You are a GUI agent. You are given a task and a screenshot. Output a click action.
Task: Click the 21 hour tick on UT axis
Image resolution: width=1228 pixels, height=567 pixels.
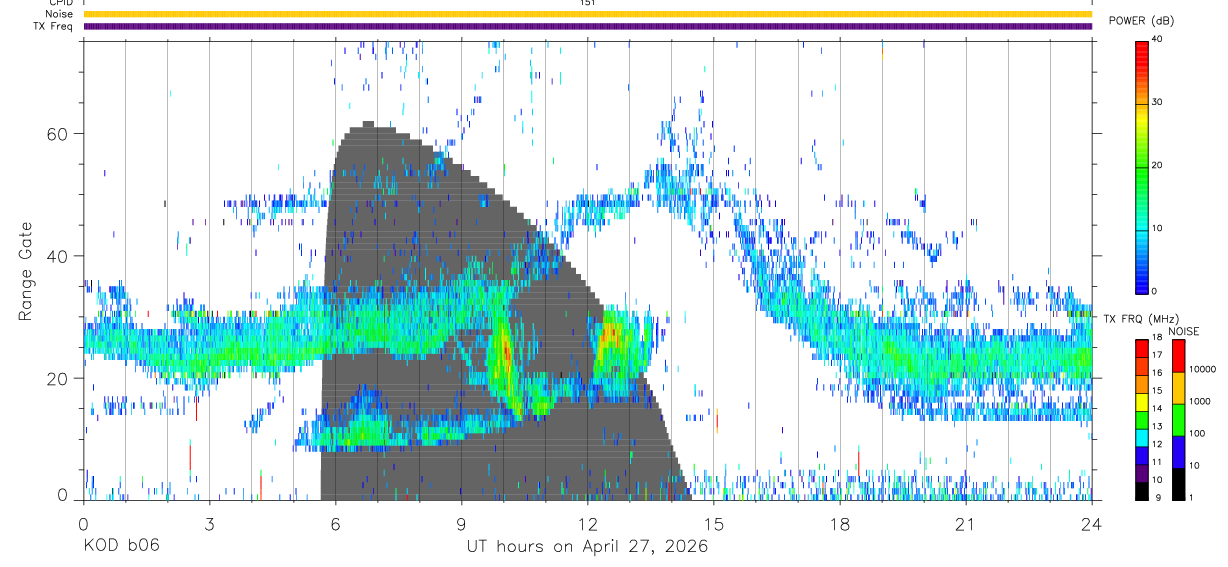(965, 523)
